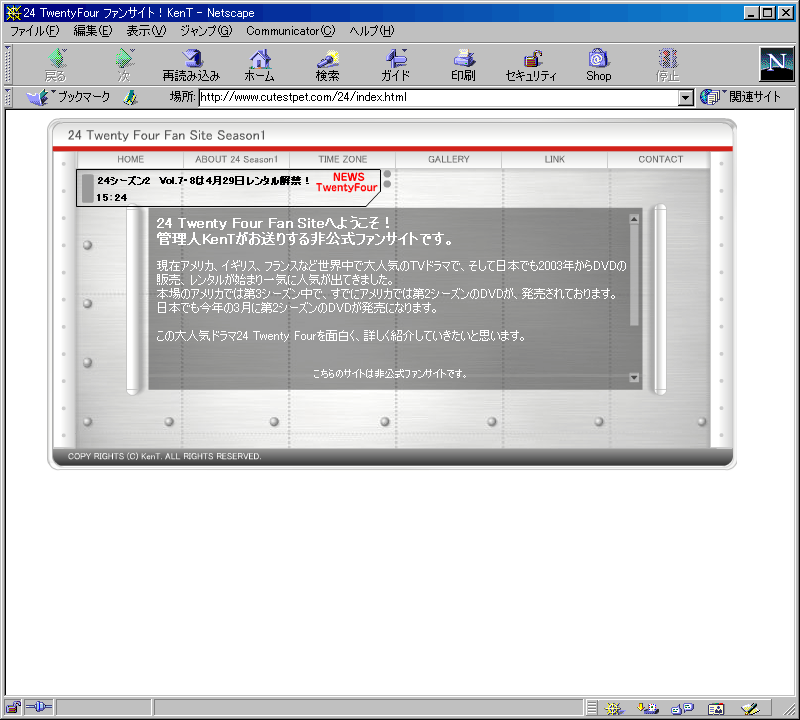
Task: Collapse the navigation toolbar grip
Action: coord(8,65)
